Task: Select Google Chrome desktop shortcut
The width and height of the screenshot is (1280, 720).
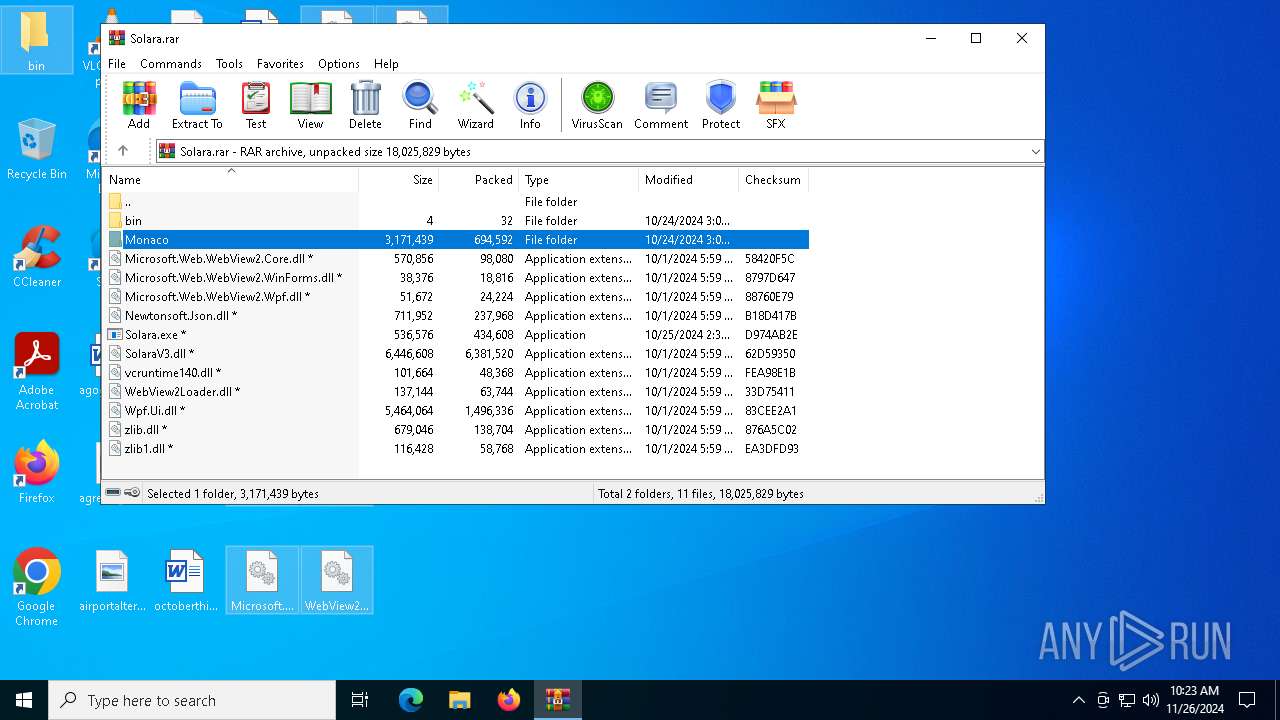Action: 36,588
